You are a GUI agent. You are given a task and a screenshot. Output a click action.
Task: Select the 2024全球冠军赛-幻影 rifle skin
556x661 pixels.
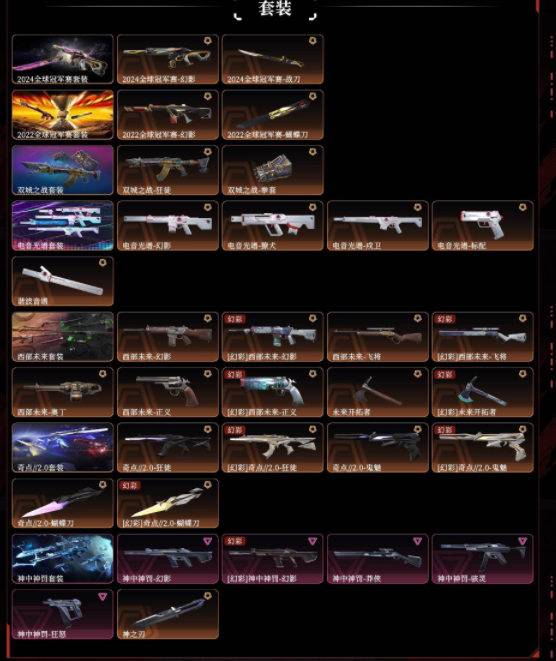168,59
